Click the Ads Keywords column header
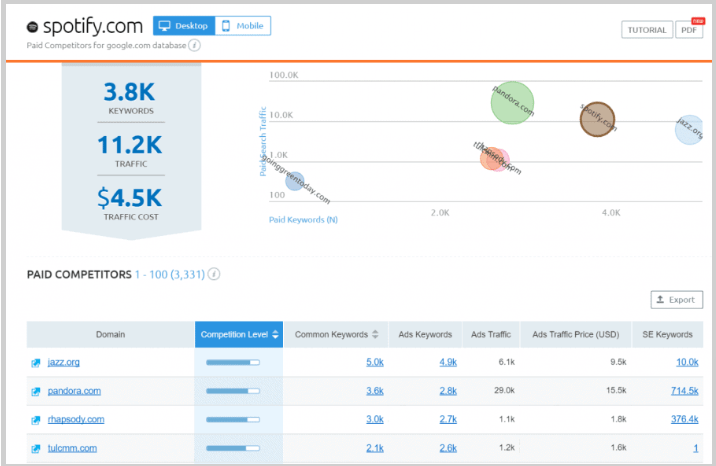Image resolution: width=716 pixels, height=466 pixels. 425,335
